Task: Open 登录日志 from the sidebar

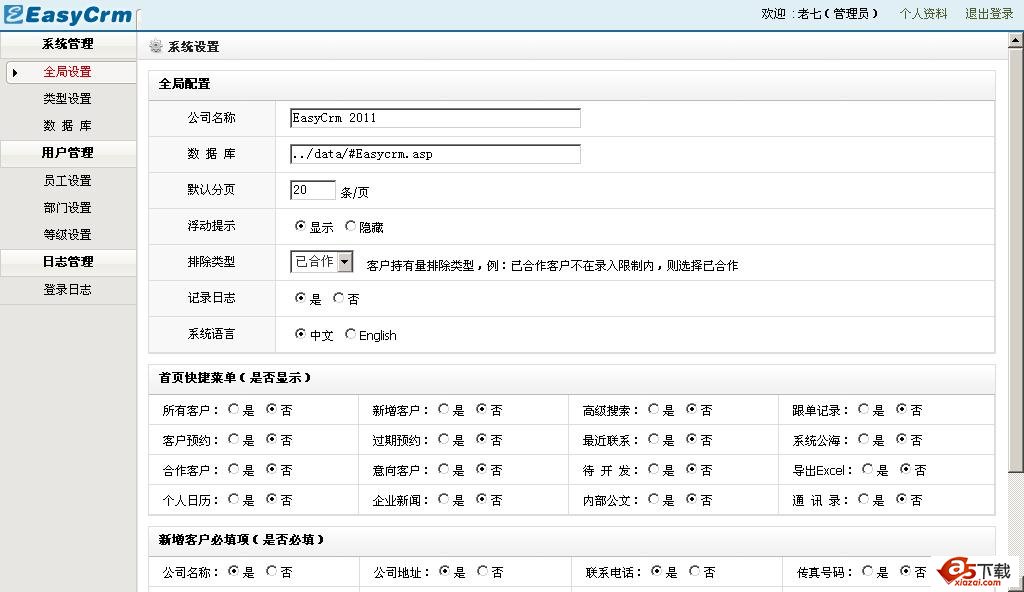Action: [x=68, y=290]
